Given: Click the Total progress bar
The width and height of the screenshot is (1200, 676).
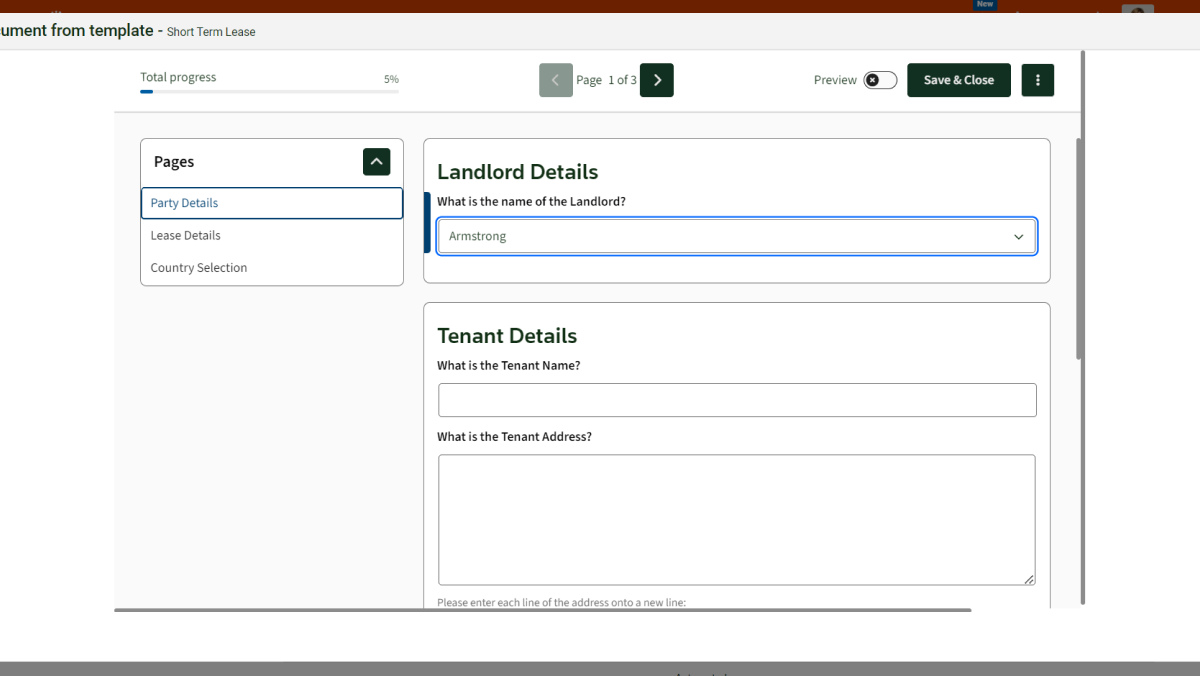Looking at the screenshot, I should coord(269,91).
